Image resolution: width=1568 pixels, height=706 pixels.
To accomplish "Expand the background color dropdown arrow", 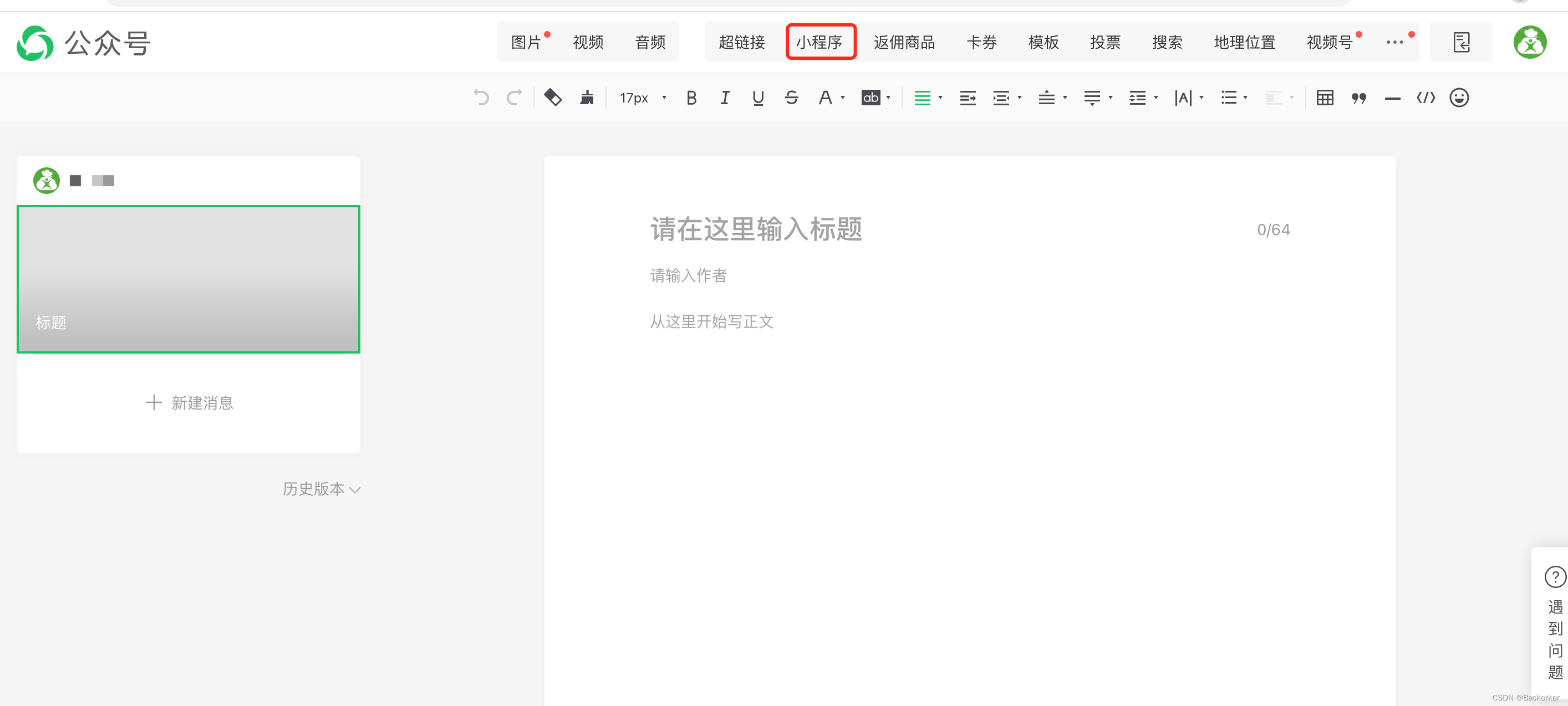I will coord(889,98).
